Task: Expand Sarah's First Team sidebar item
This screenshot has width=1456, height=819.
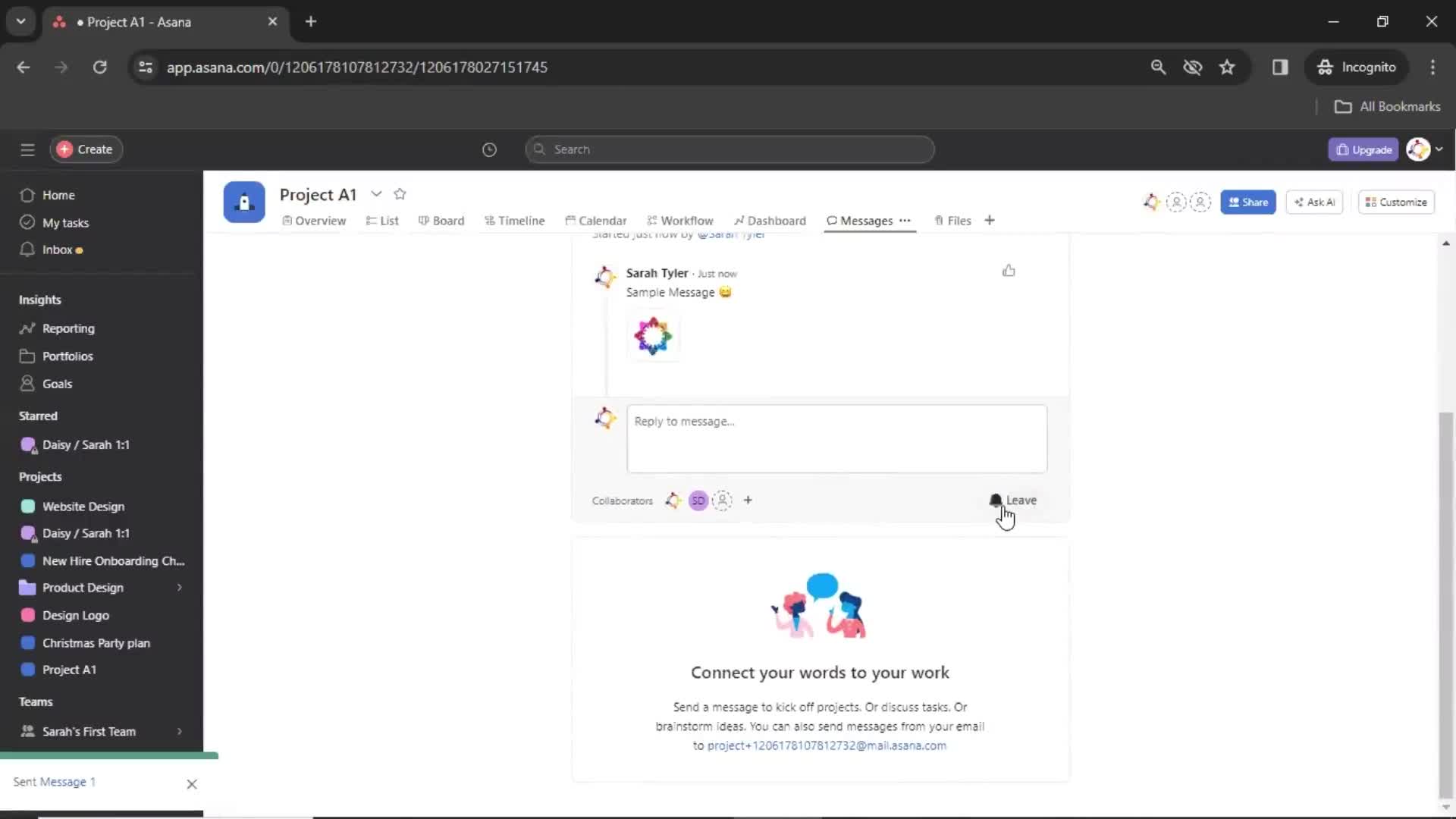Action: click(180, 731)
